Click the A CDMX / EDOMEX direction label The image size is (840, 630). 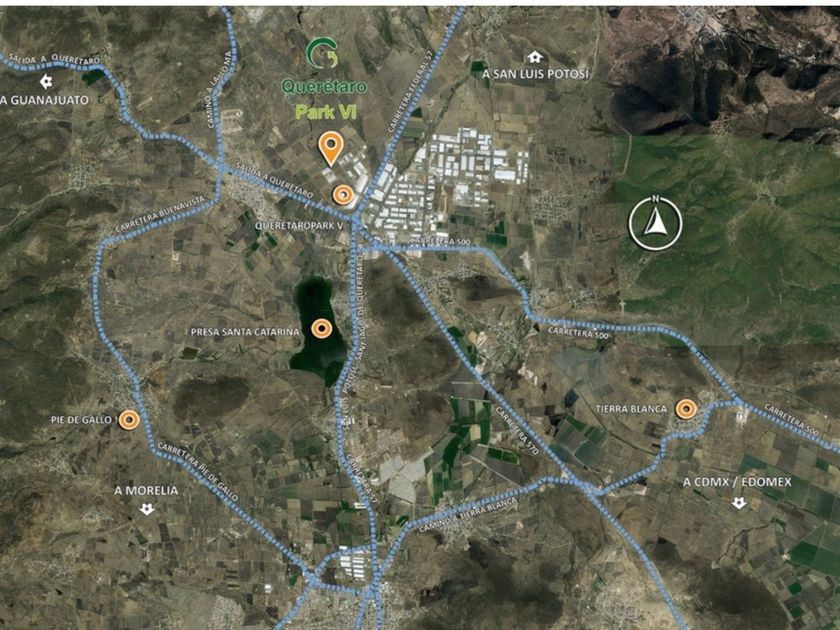pyautogui.click(x=737, y=482)
